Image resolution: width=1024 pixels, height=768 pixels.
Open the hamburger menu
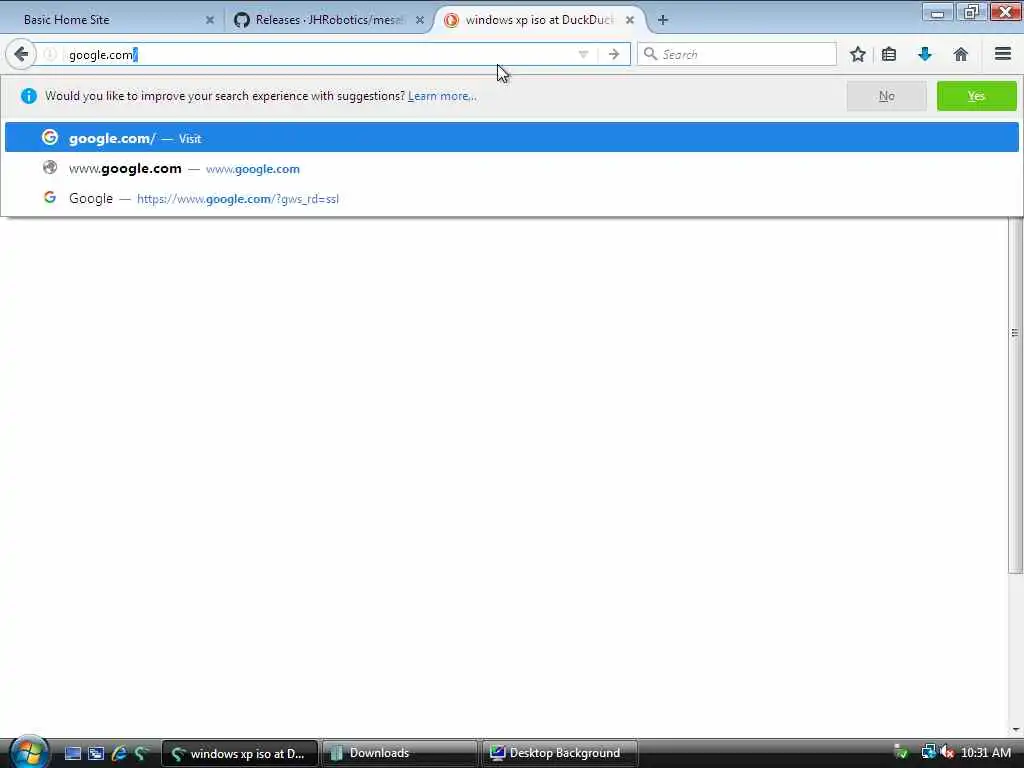click(1003, 54)
